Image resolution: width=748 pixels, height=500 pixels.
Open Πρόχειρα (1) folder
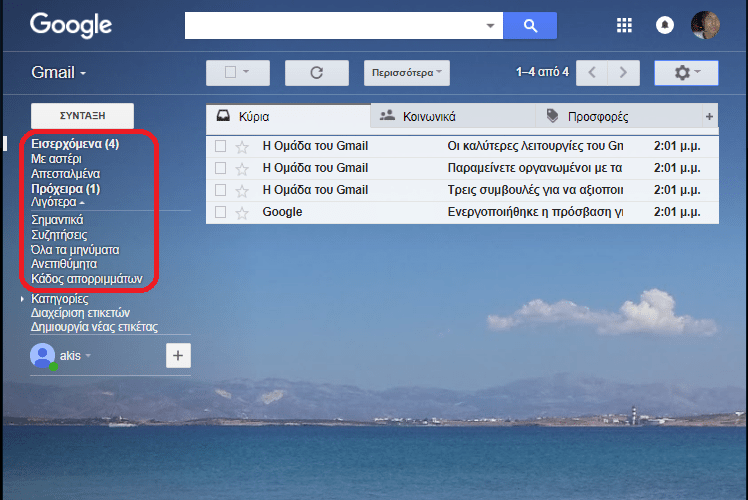65,189
